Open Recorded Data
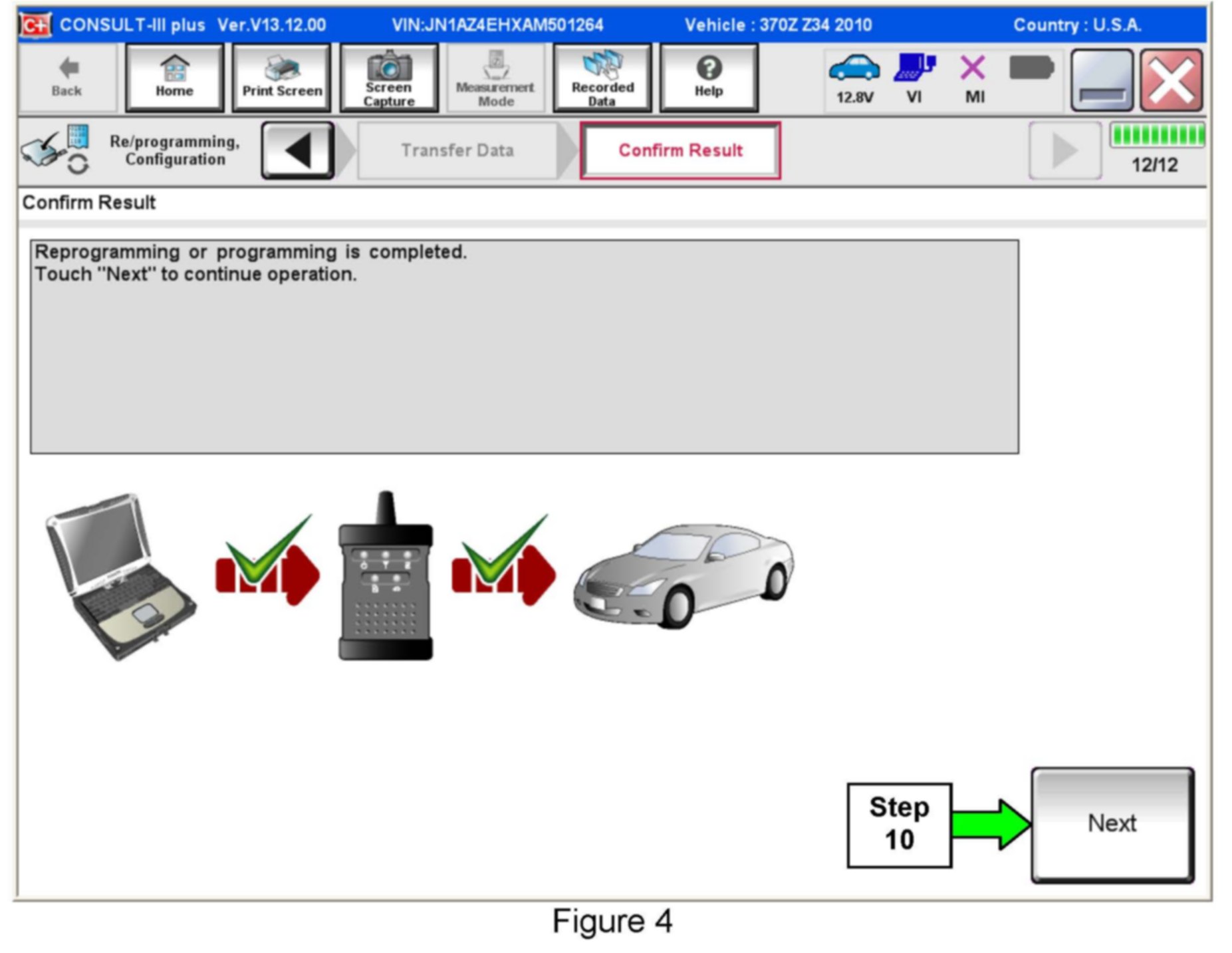Image resolution: width=1232 pixels, height=953 pixels. pyautogui.click(x=602, y=78)
